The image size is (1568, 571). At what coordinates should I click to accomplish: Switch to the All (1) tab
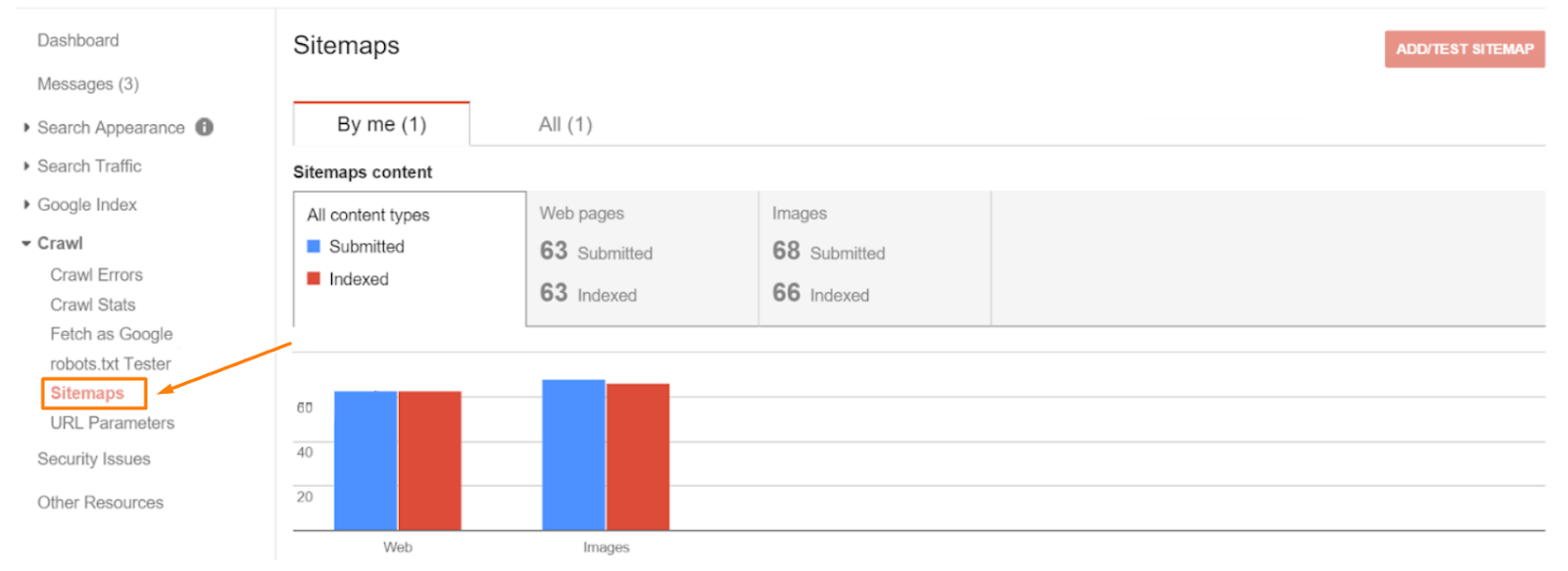(x=565, y=124)
